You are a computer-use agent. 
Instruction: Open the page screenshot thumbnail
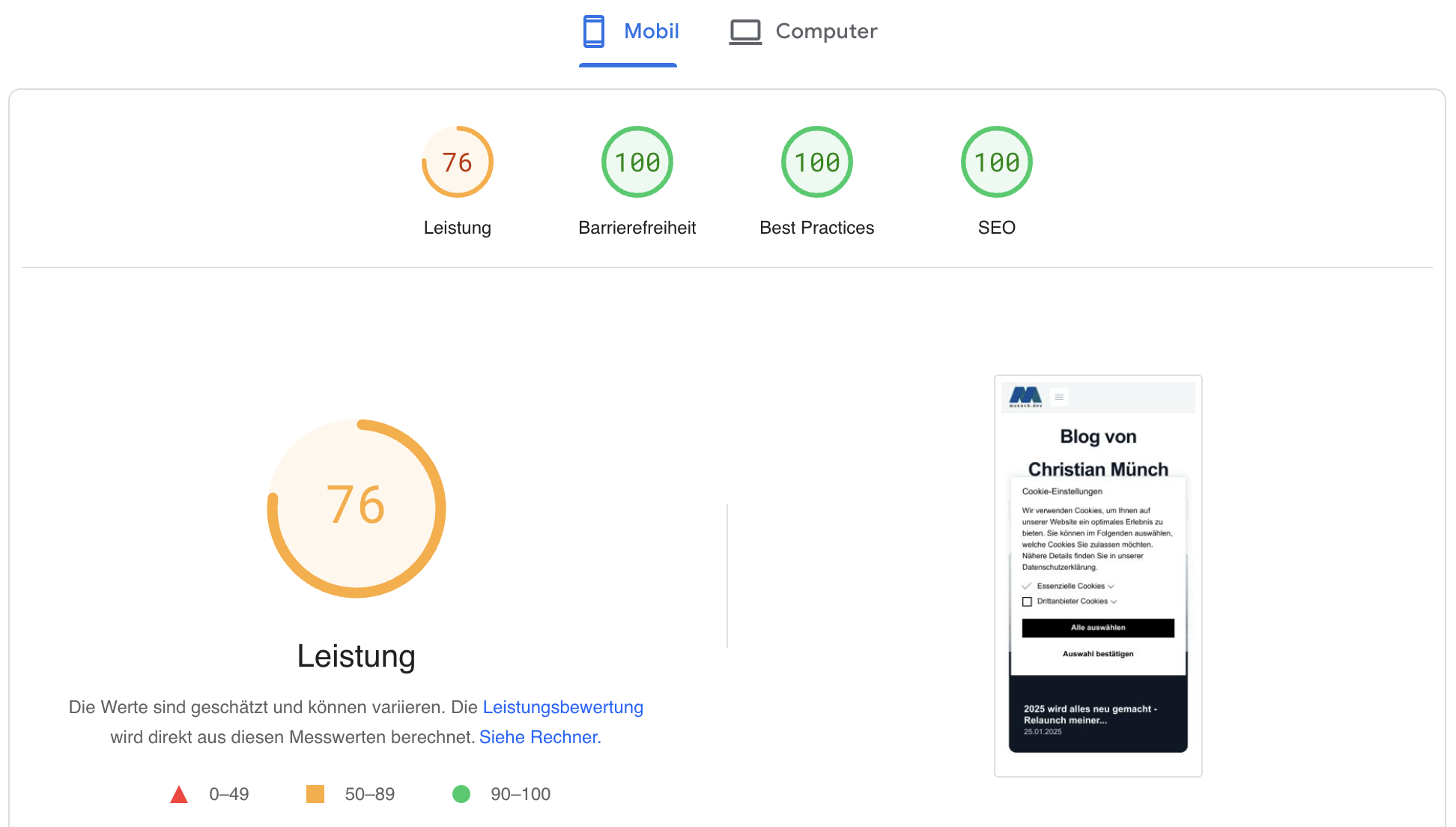tap(1098, 575)
